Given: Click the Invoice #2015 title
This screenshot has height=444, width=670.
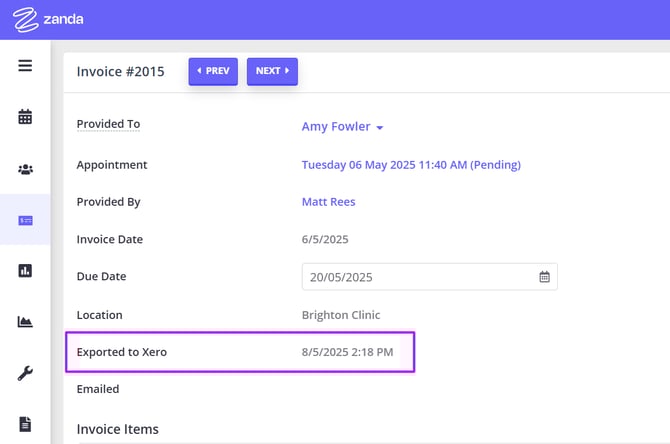Looking at the screenshot, I should [120, 71].
